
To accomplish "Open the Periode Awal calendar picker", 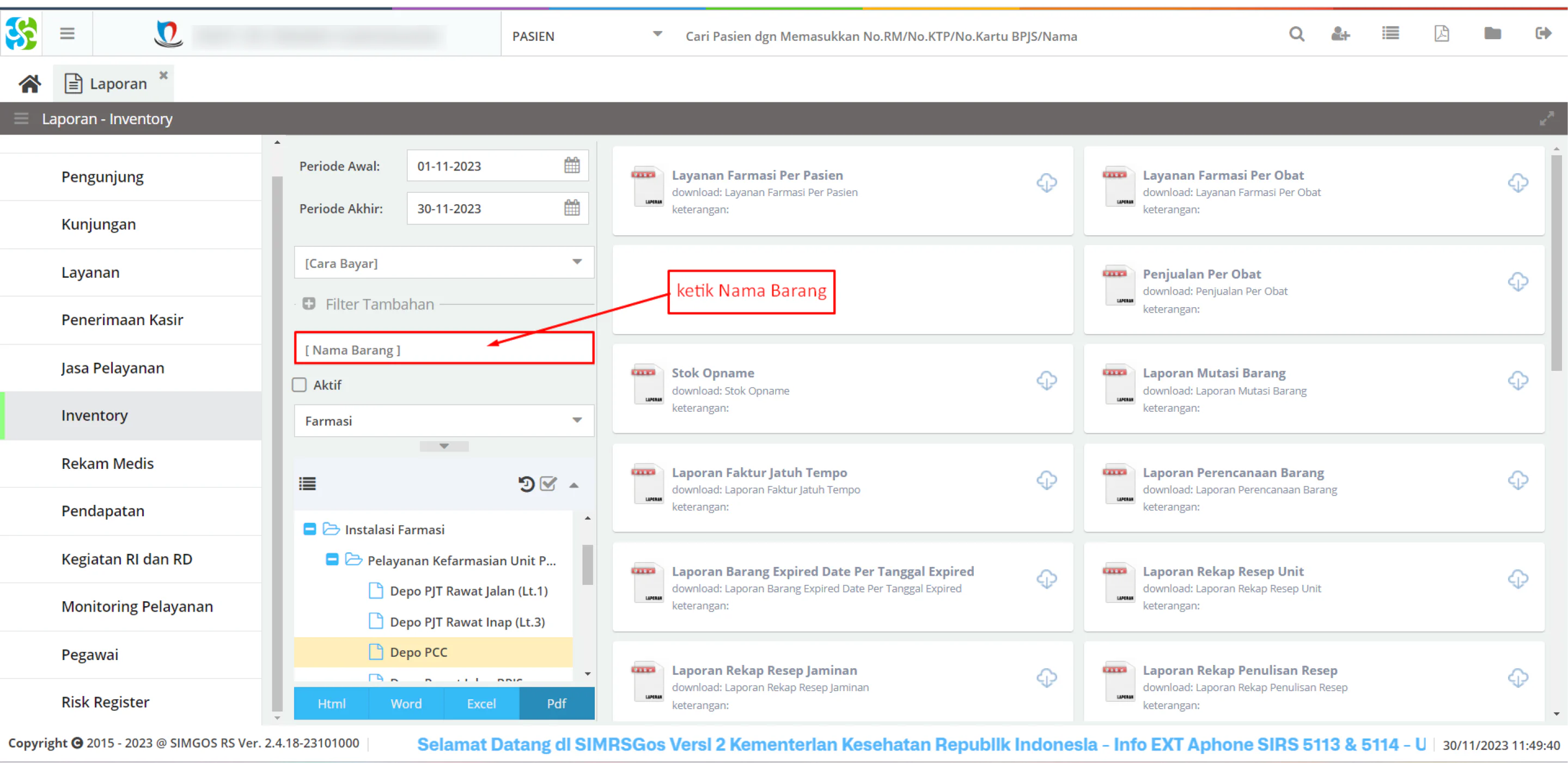I will coord(571,166).
